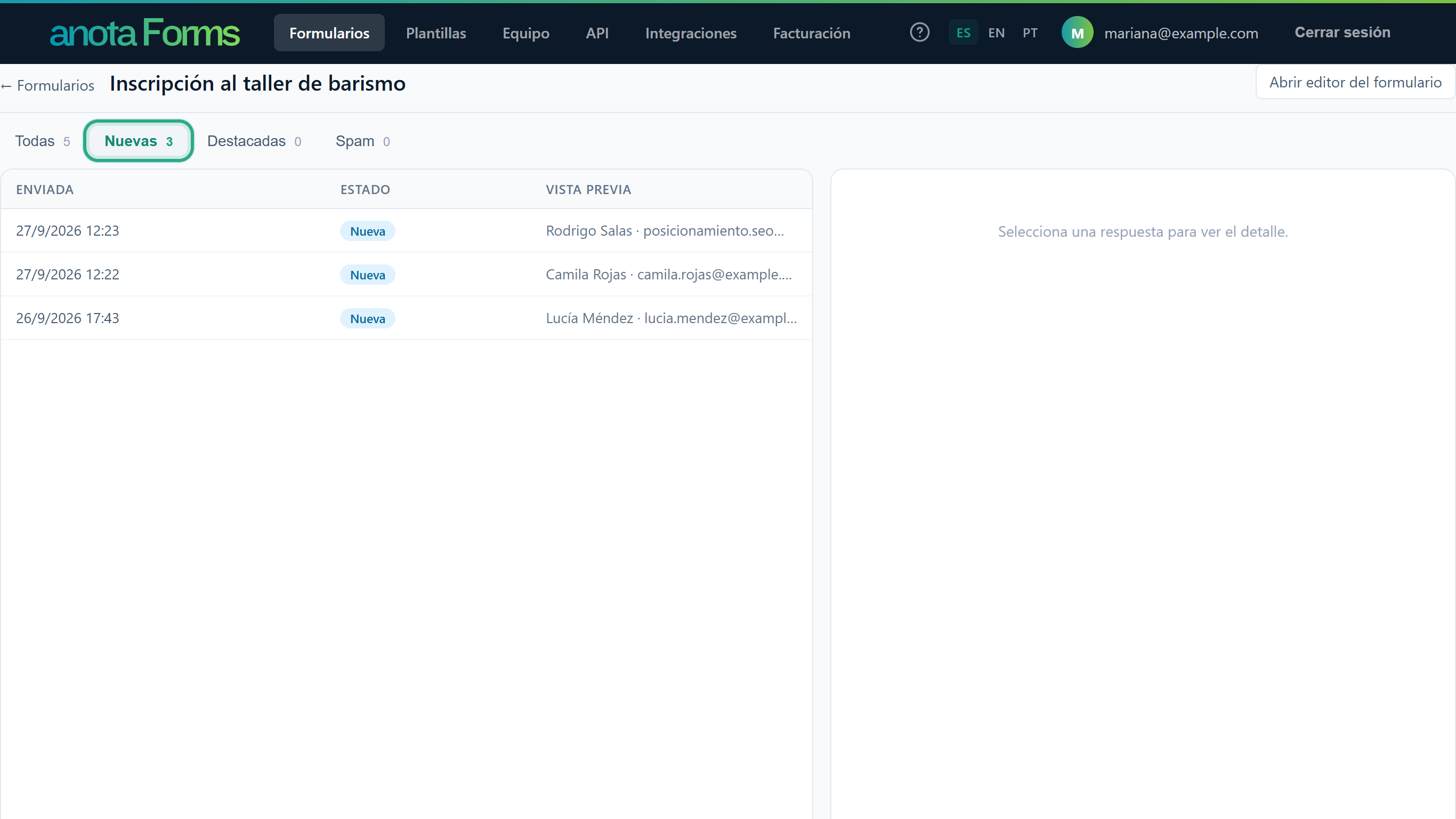Open response sent 26/9/2026 17:43
1456x819 pixels.
(407, 318)
